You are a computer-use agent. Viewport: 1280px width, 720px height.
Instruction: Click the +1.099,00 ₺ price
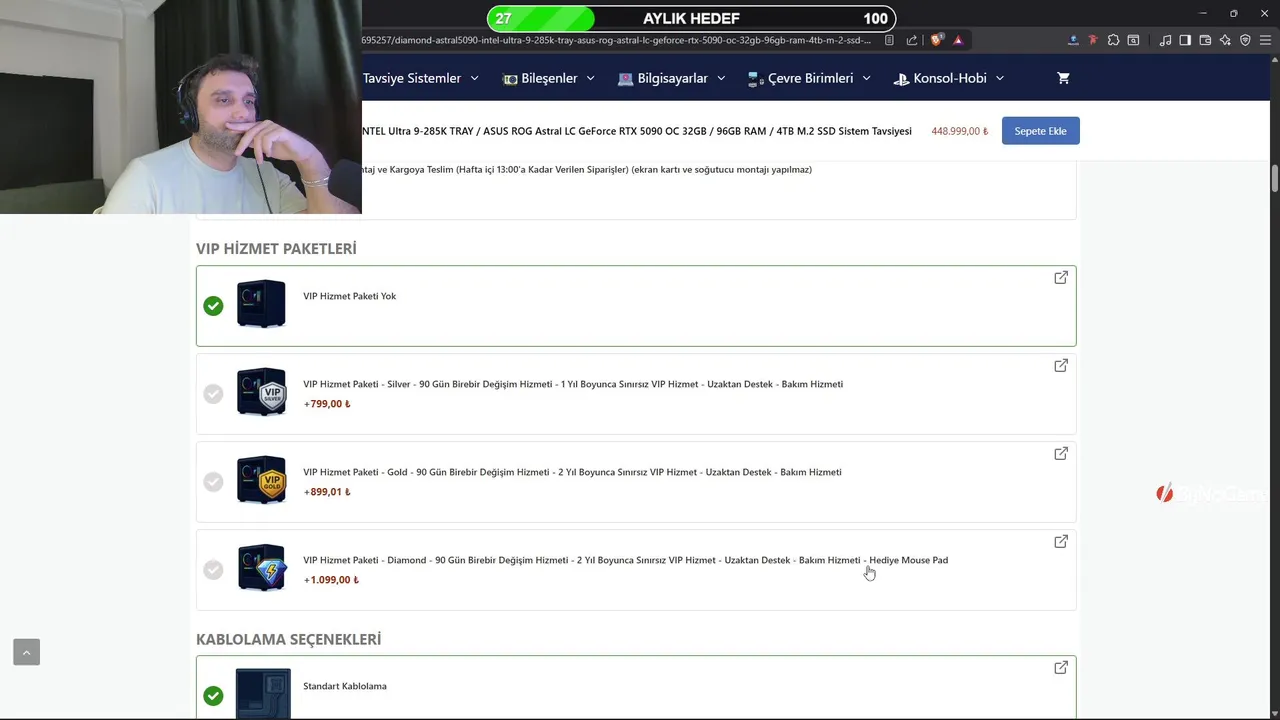[x=331, y=580]
